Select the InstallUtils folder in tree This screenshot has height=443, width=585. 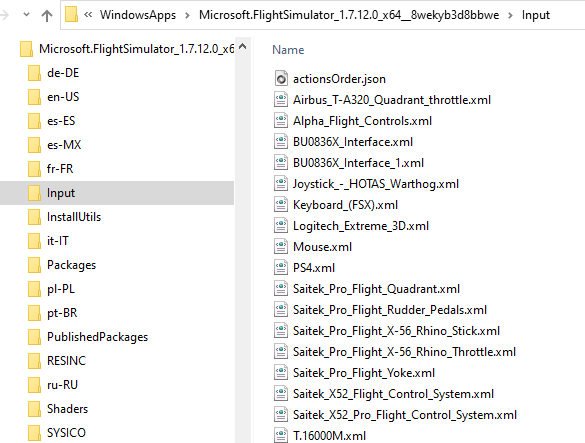click(65, 217)
